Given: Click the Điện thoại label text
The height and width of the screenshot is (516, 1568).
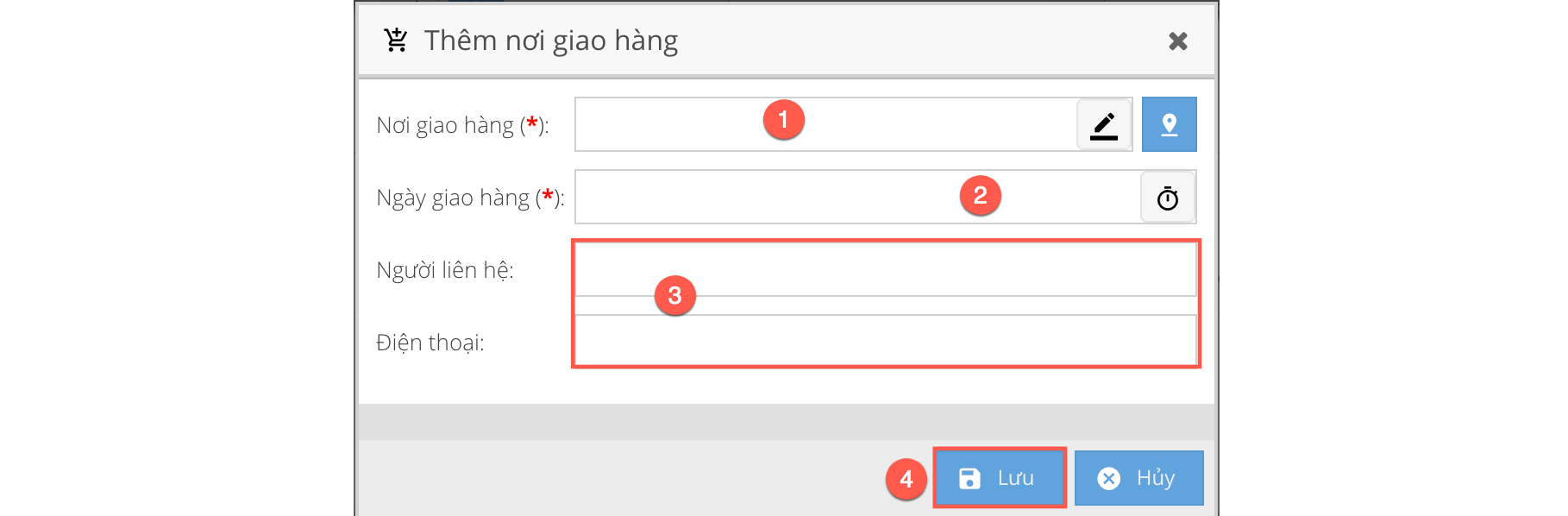Looking at the screenshot, I should (x=430, y=343).
